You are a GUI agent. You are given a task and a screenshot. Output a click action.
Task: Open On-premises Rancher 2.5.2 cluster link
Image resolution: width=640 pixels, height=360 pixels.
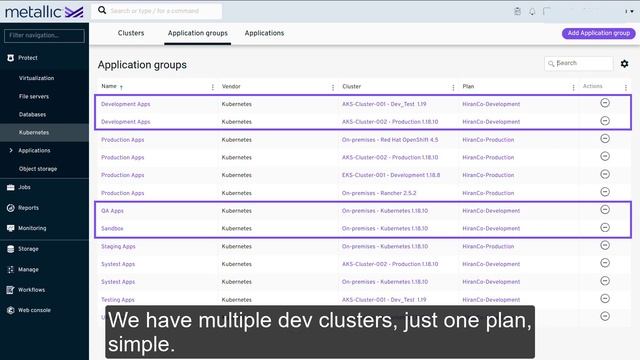pos(379,193)
